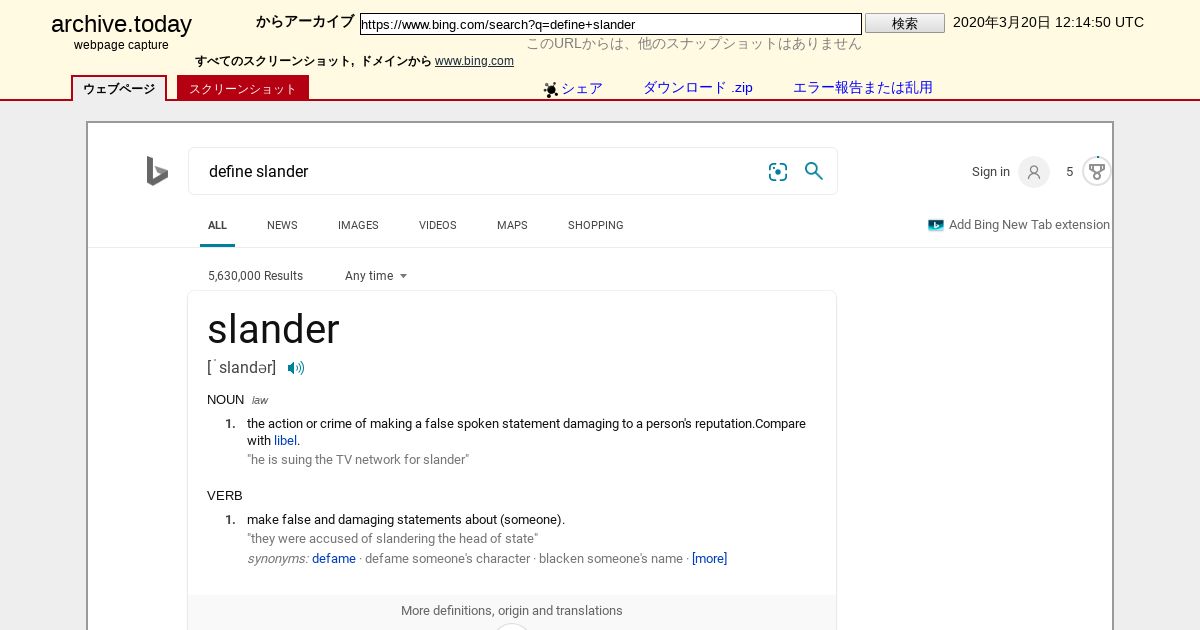1200x630 pixels.
Task: Switch to the VIDEOS tab
Action: click(x=438, y=225)
